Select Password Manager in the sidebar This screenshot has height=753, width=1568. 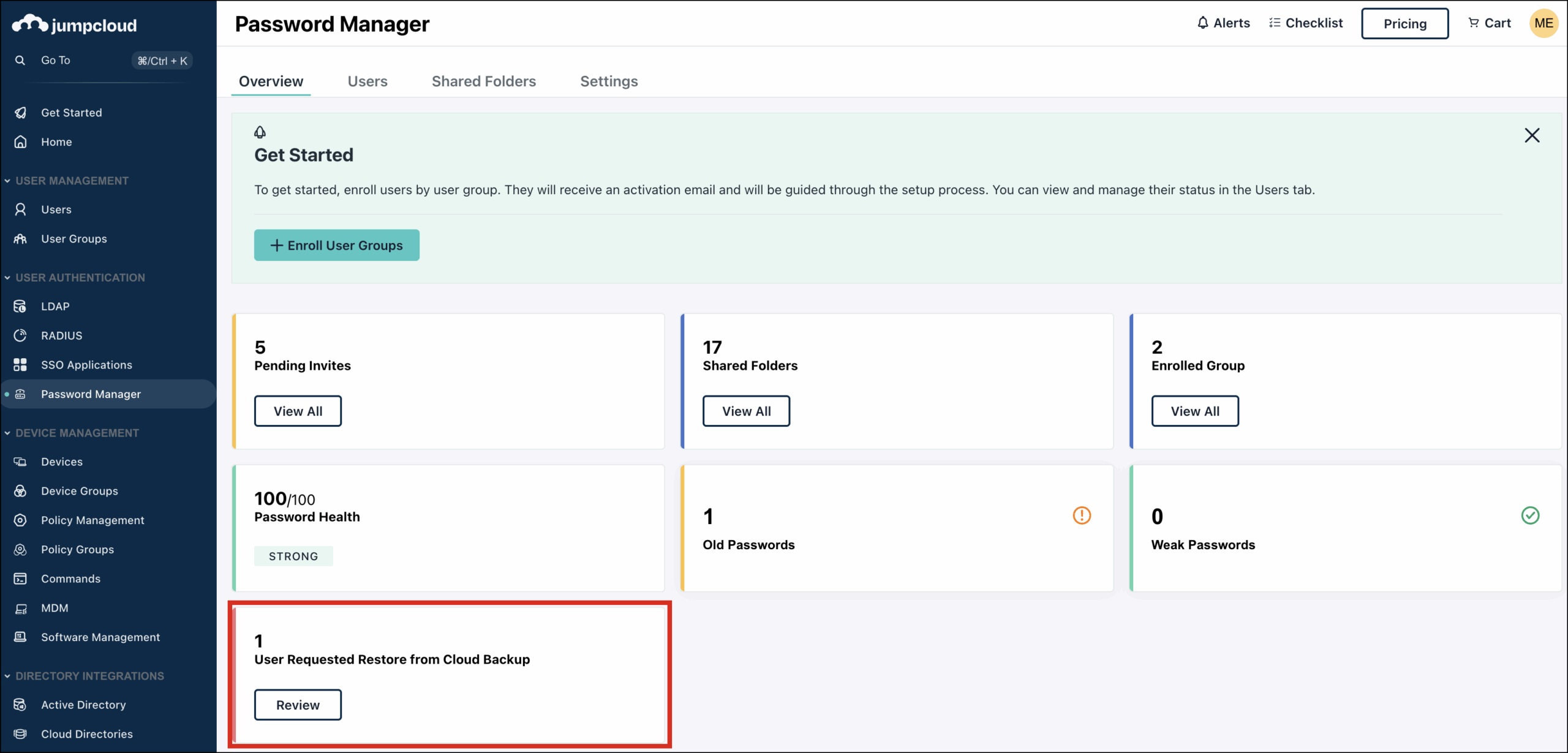coord(108,394)
